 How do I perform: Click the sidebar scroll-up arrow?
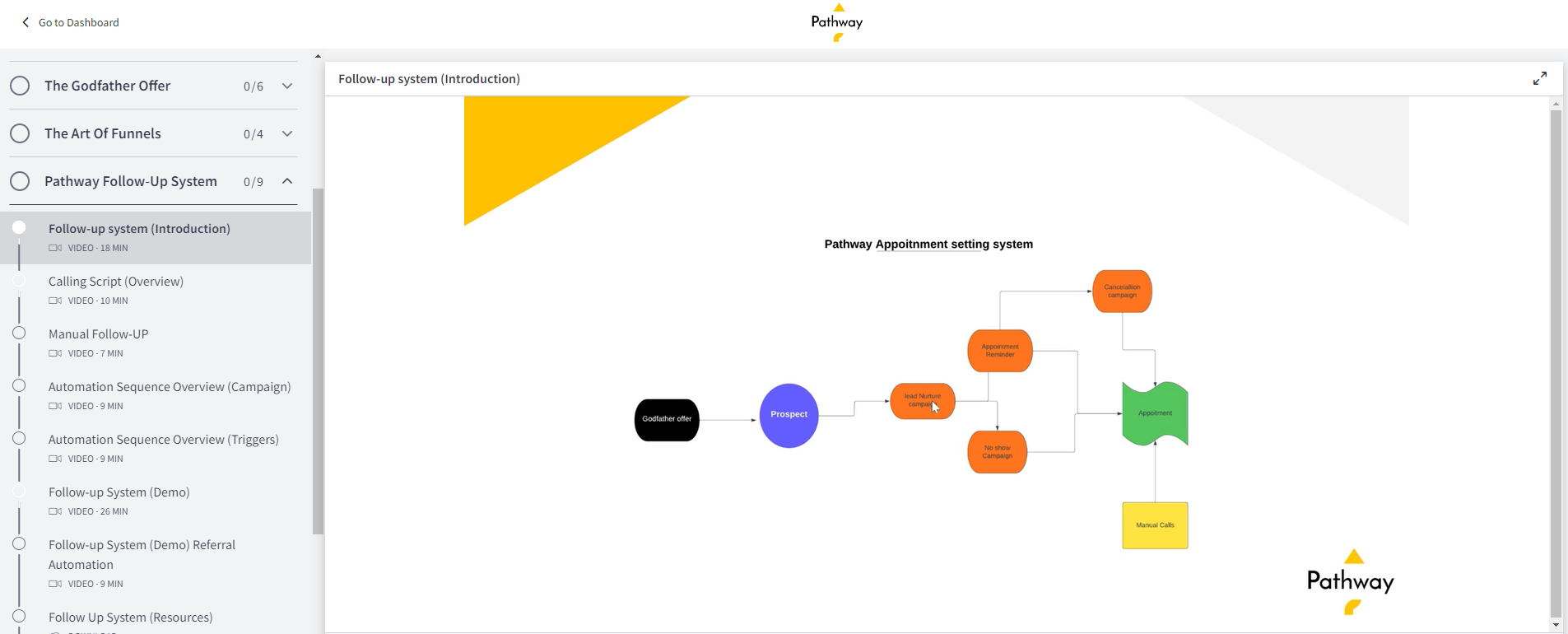pyautogui.click(x=318, y=56)
